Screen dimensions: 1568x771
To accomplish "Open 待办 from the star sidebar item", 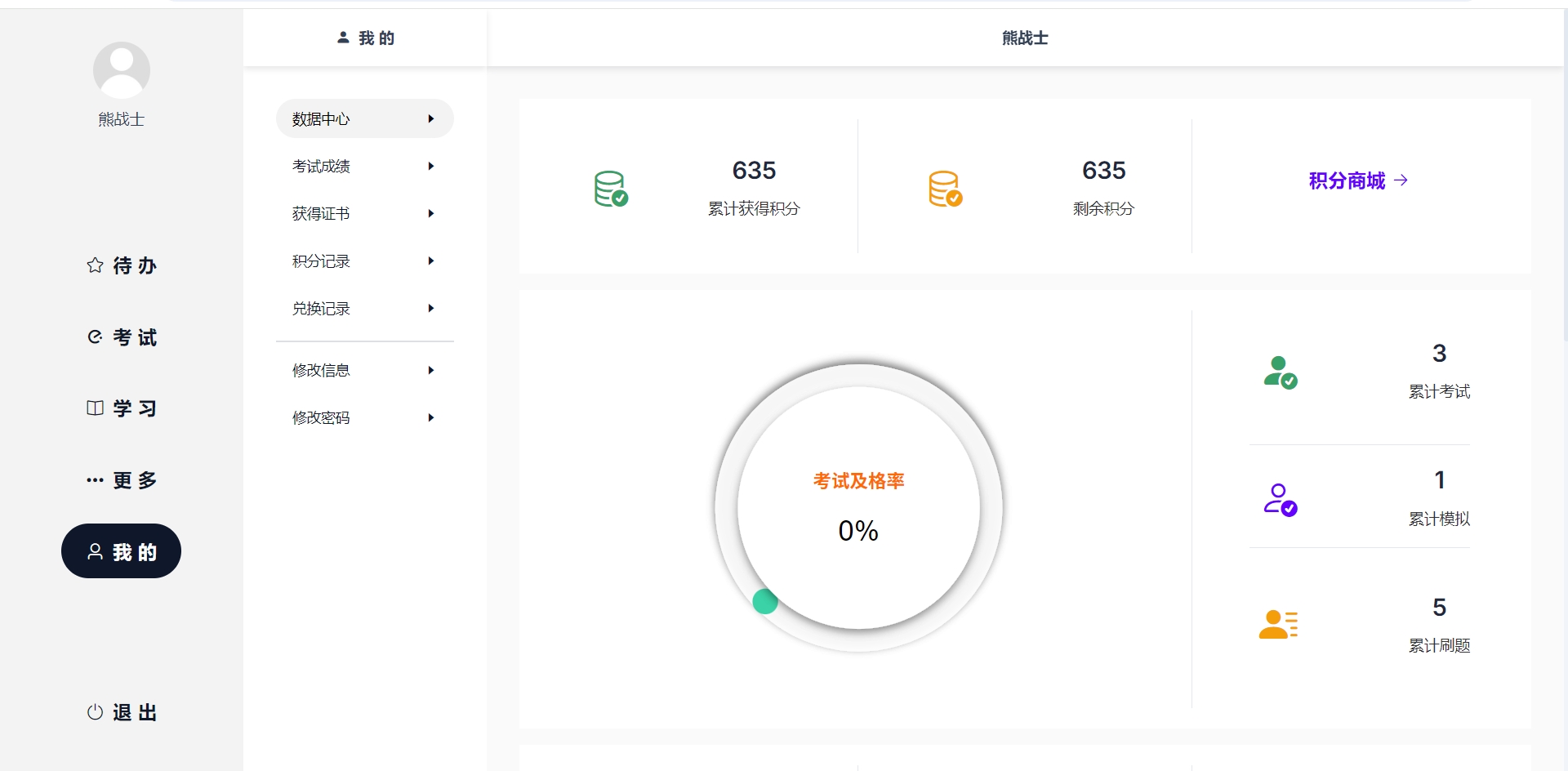I will click(122, 265).
